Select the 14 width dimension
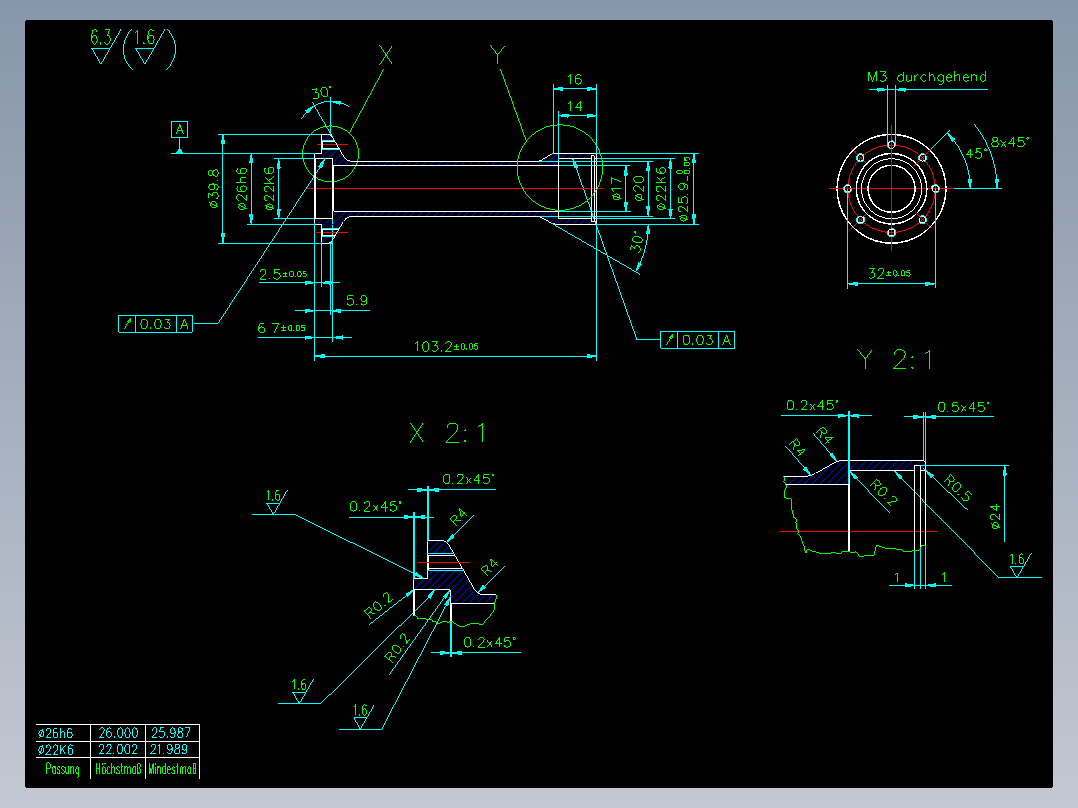 (x=575, y=106)
